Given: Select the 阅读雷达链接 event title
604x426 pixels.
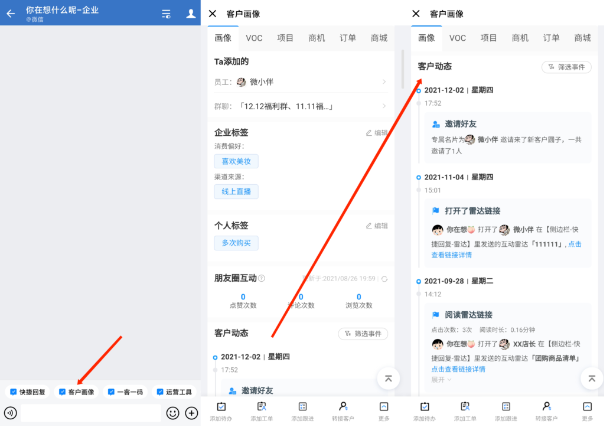Looking at the screenshot, I should [468, 315].
